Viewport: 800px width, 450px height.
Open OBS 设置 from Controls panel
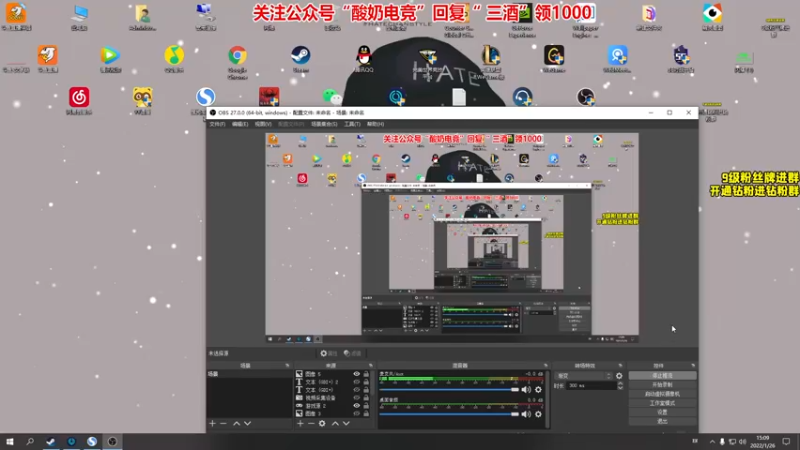click(x=662, y=412)
